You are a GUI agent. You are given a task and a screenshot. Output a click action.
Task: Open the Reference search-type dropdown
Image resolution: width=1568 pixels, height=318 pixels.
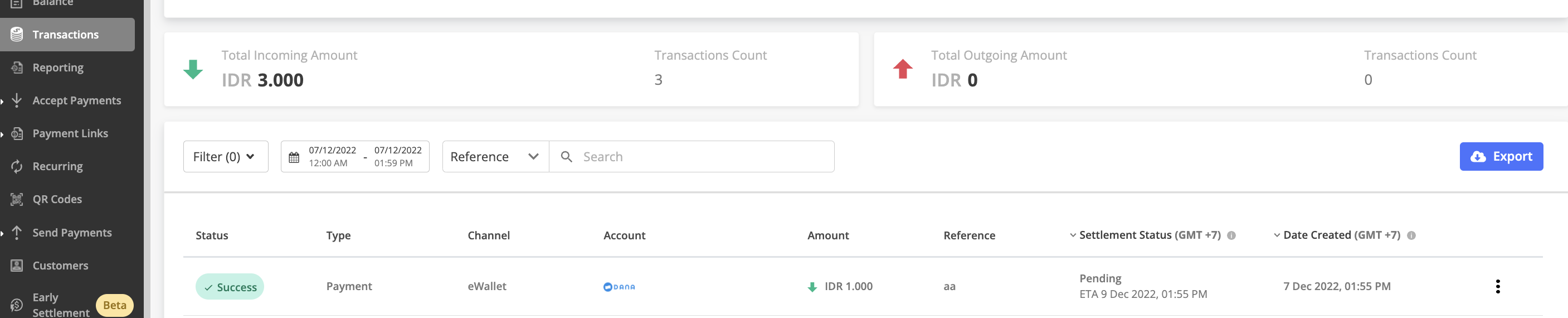pos(495,157)
